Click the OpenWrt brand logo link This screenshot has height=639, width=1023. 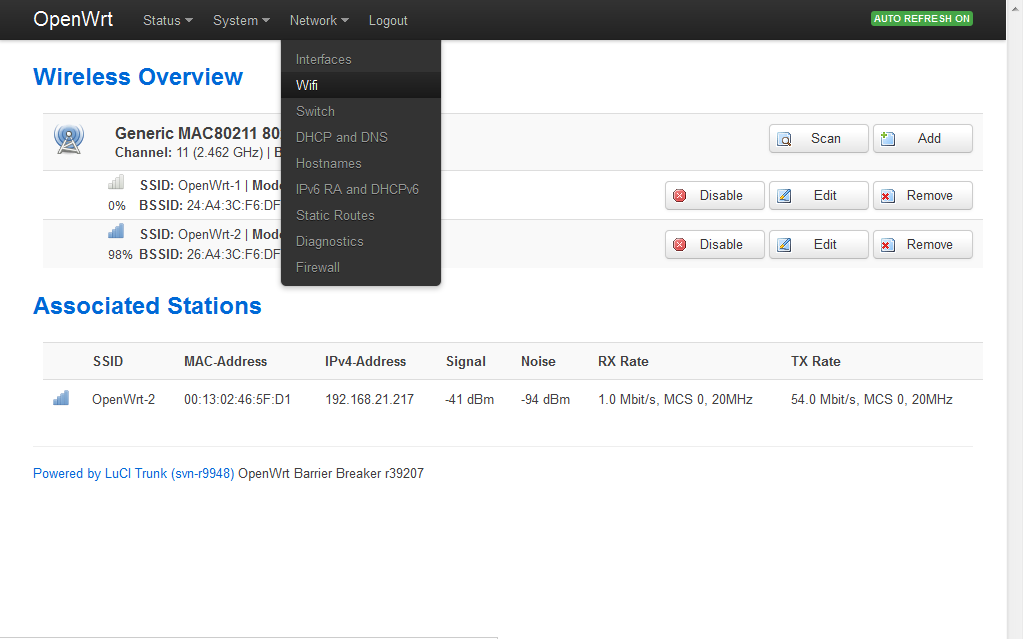73,20
